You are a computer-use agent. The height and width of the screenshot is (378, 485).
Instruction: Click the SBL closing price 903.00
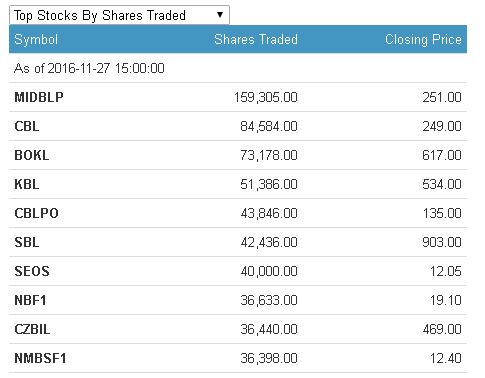click(442, 242)
